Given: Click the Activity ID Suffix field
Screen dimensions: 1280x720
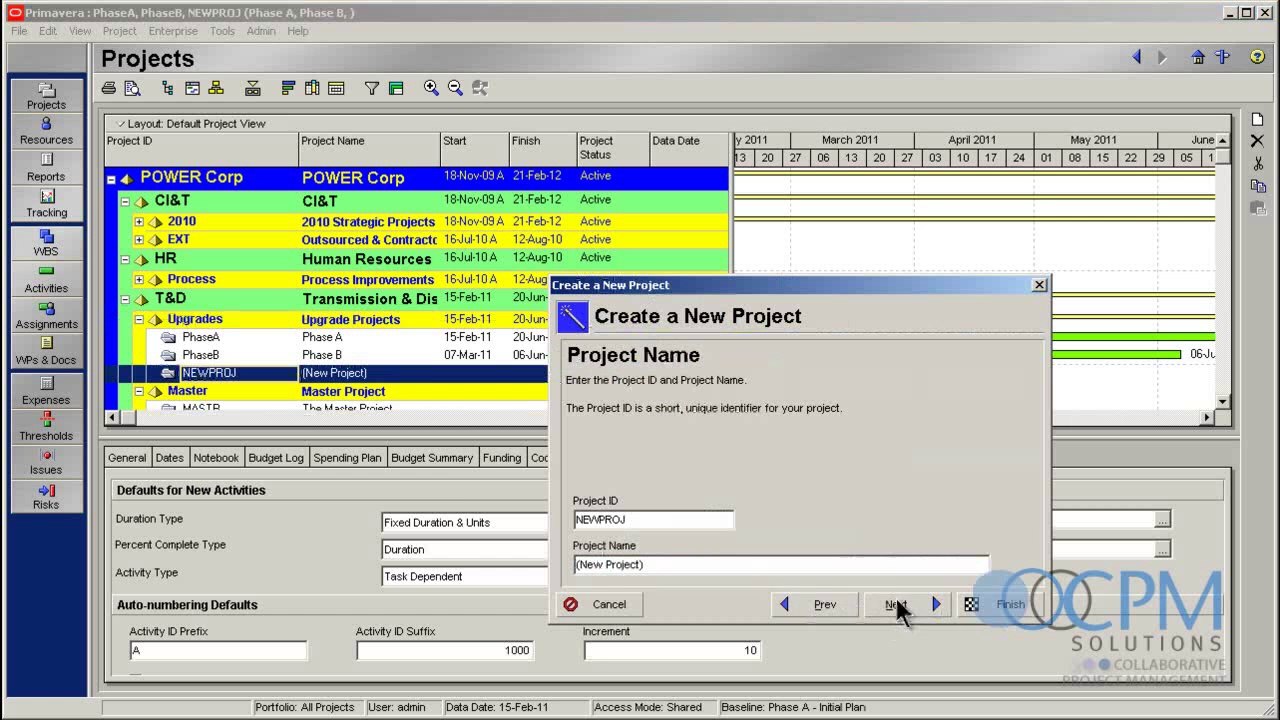Looking at the screenshot, I should (445, 650).
